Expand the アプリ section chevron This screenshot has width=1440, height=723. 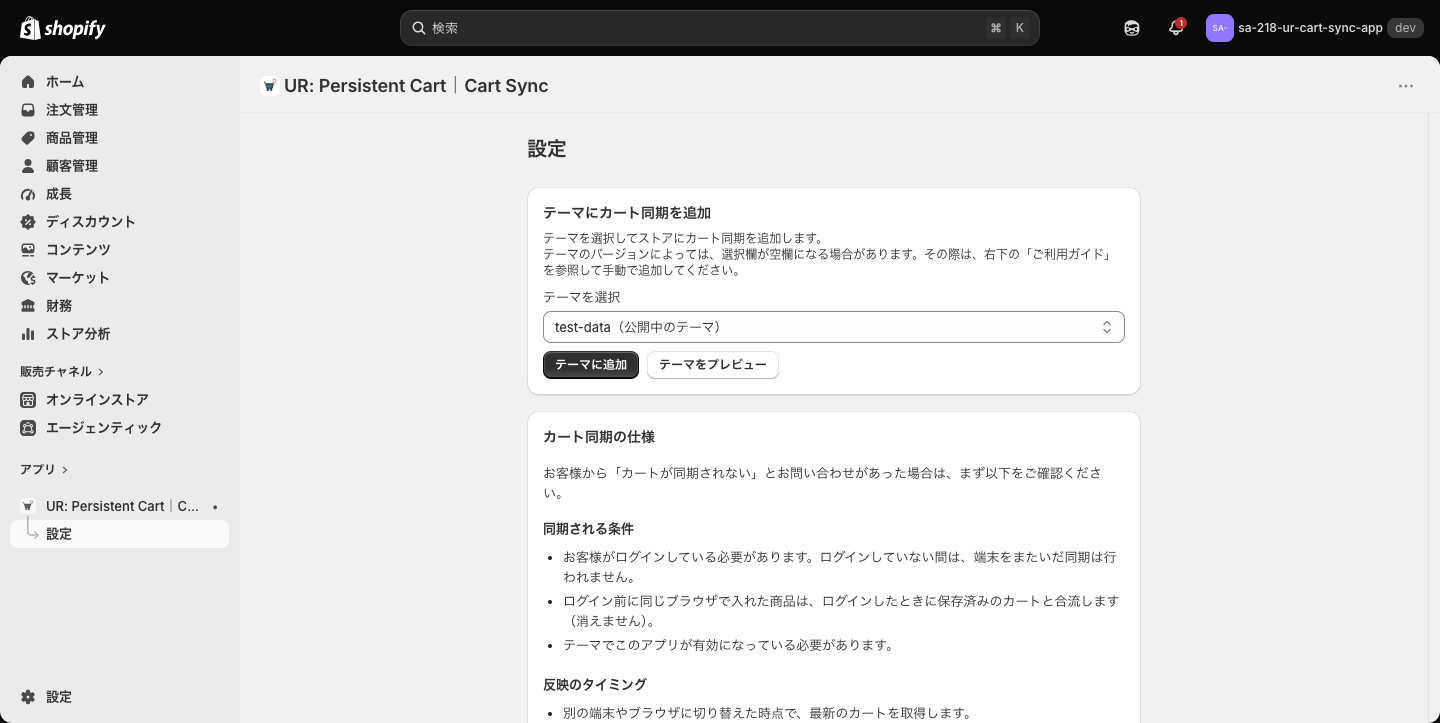point(65,470)
